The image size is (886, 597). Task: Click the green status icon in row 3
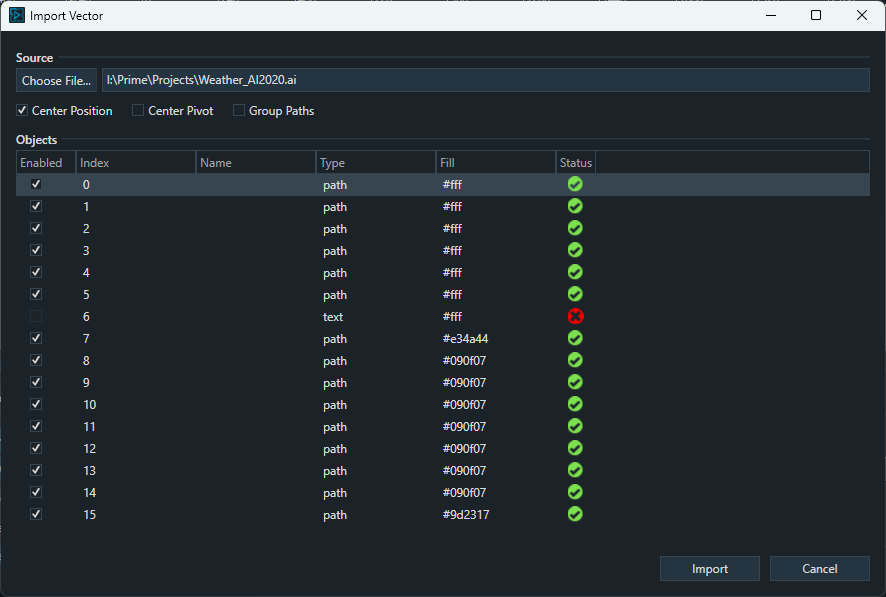pyautogui.click(x=575, y=250)
